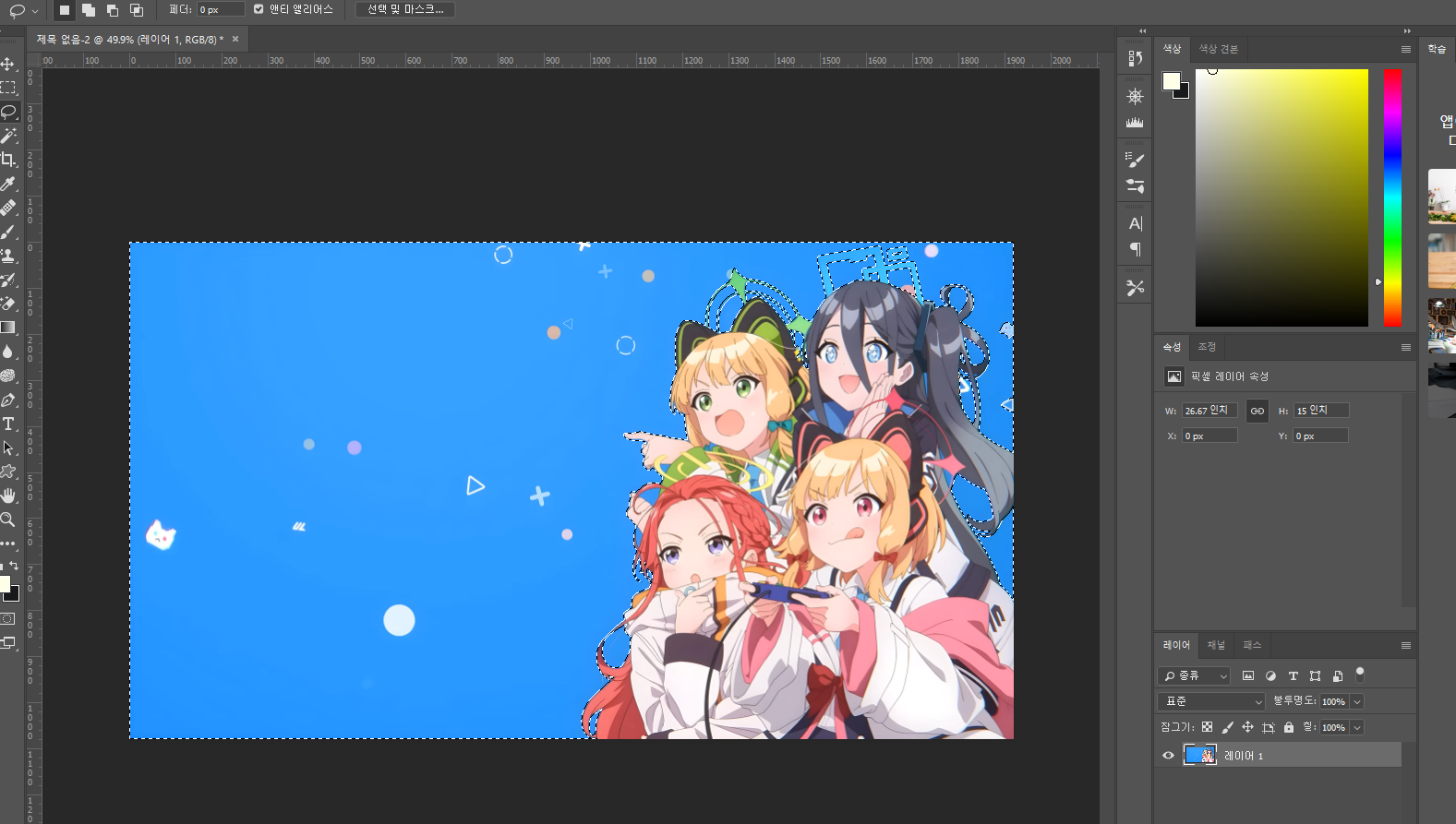The image size is (1456, 824).
Task: Select the Crop tool
Action: [8, 160]
